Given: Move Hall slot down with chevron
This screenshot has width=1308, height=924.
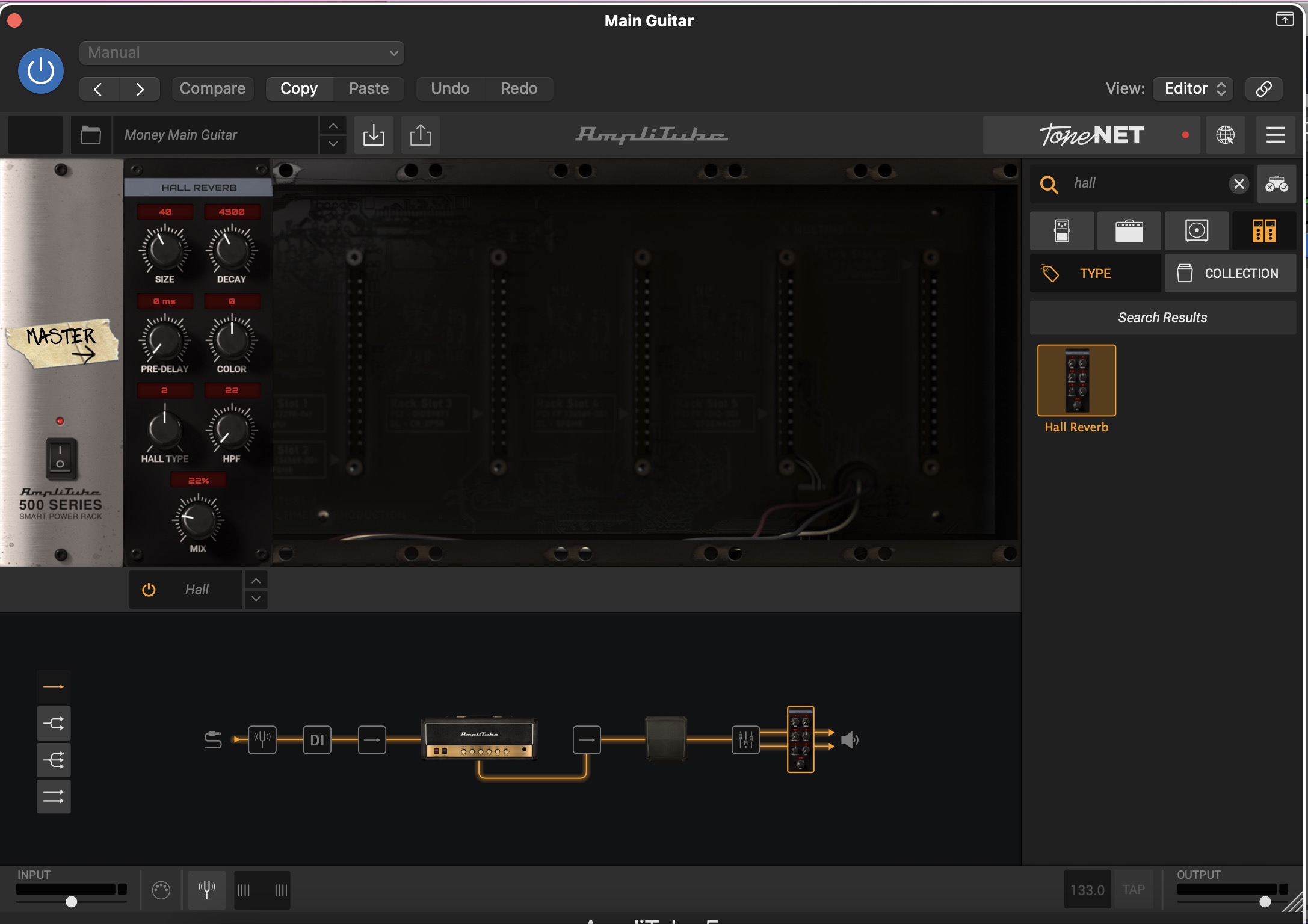Looking at the screenshot, I should (256, 599).
